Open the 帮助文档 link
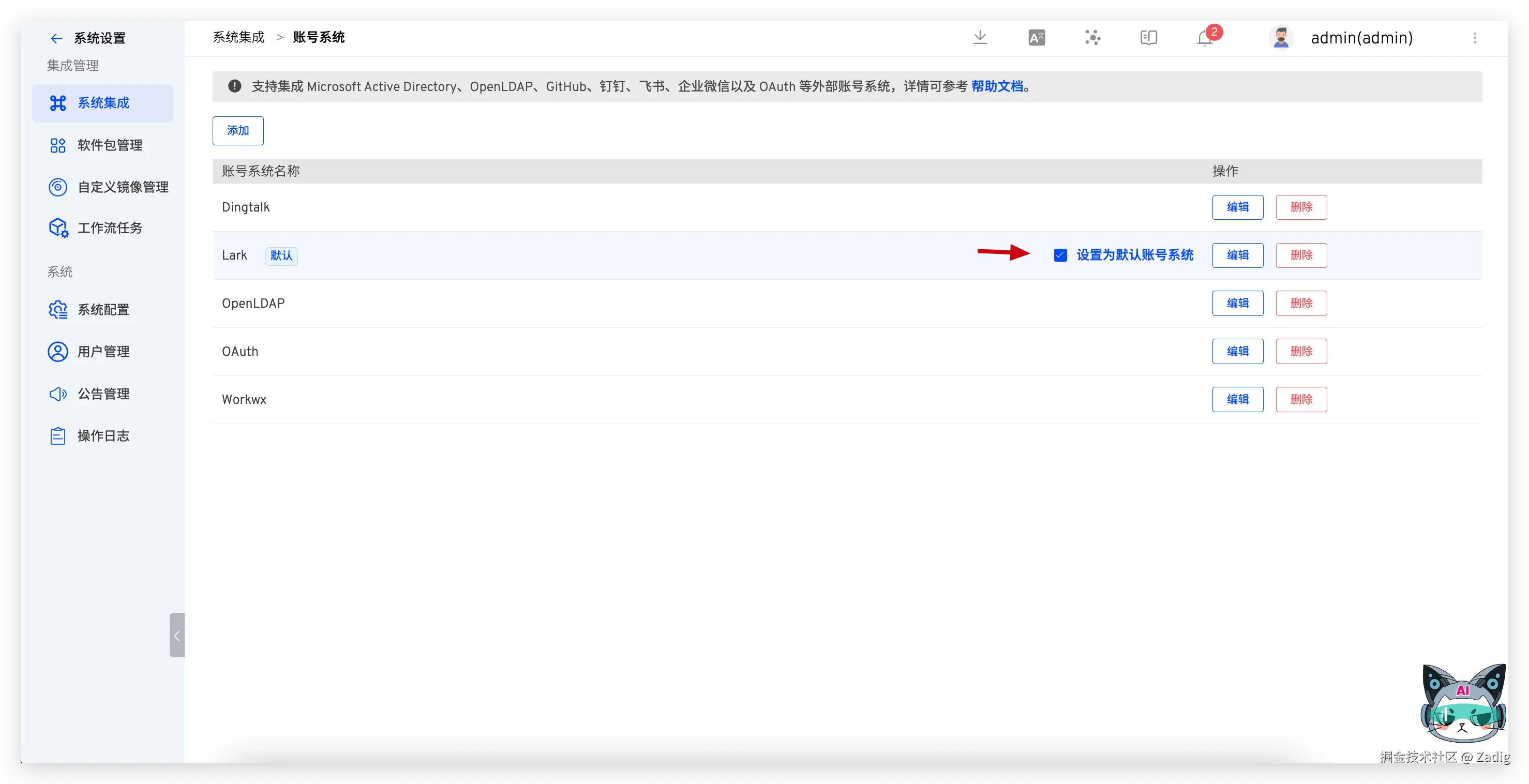 click(x=997, y=87)
